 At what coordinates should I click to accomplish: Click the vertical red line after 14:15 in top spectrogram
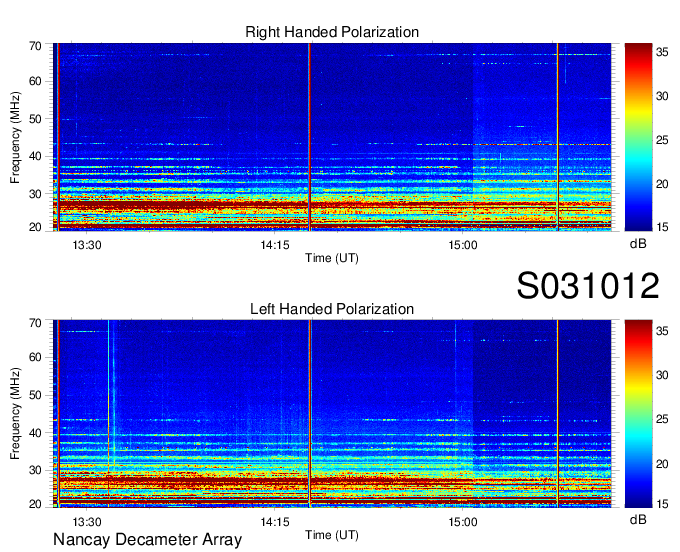pos(310,137)
